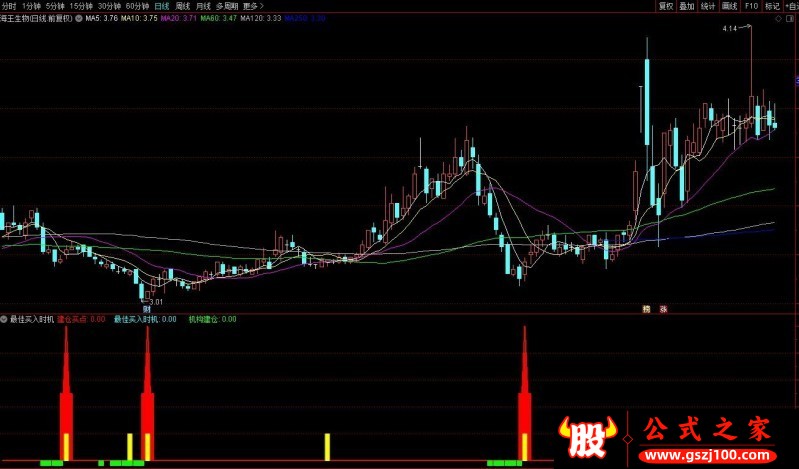Click the diamond icon at chart top-right
The height and width of the screenshot is (469, 799).
[778, 19]
